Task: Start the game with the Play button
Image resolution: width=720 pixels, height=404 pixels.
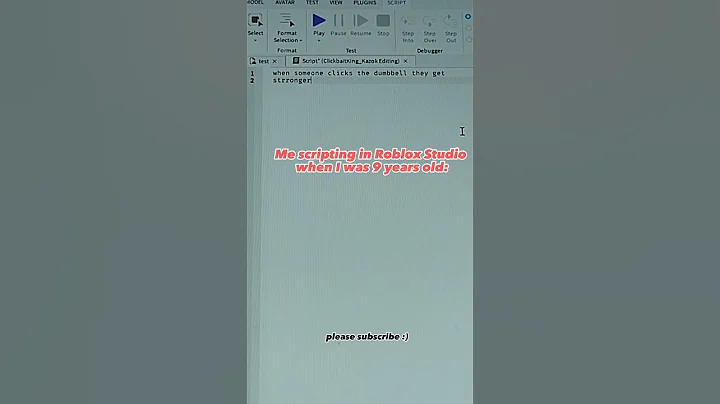Action: (x=319, y=21)
